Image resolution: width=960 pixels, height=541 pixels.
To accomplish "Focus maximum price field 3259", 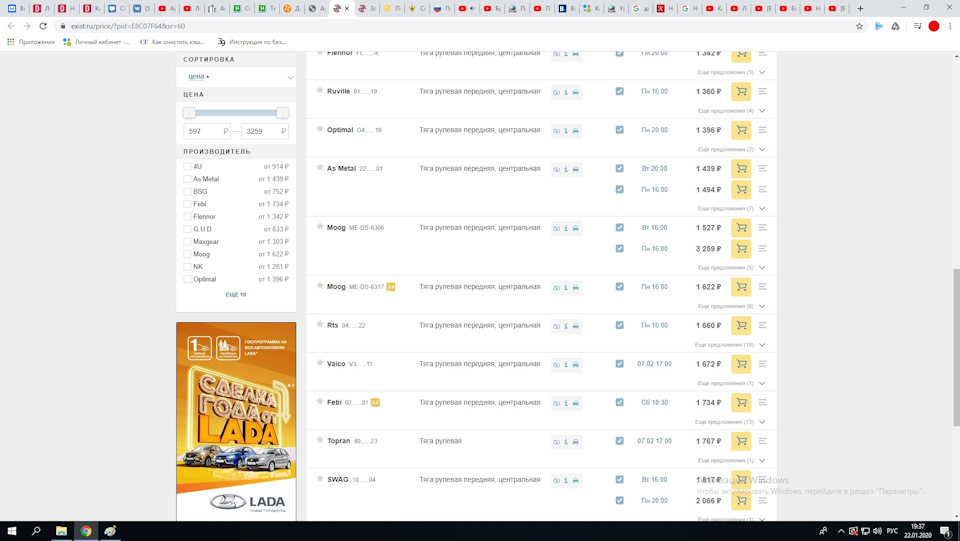I will pos(264,131).
